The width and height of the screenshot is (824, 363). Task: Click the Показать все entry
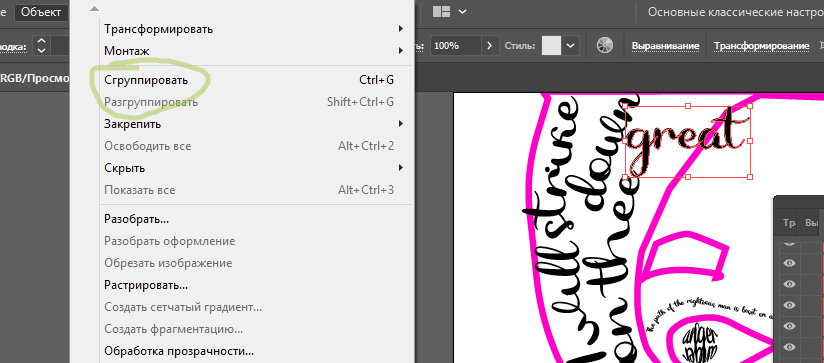coord(254,190)
